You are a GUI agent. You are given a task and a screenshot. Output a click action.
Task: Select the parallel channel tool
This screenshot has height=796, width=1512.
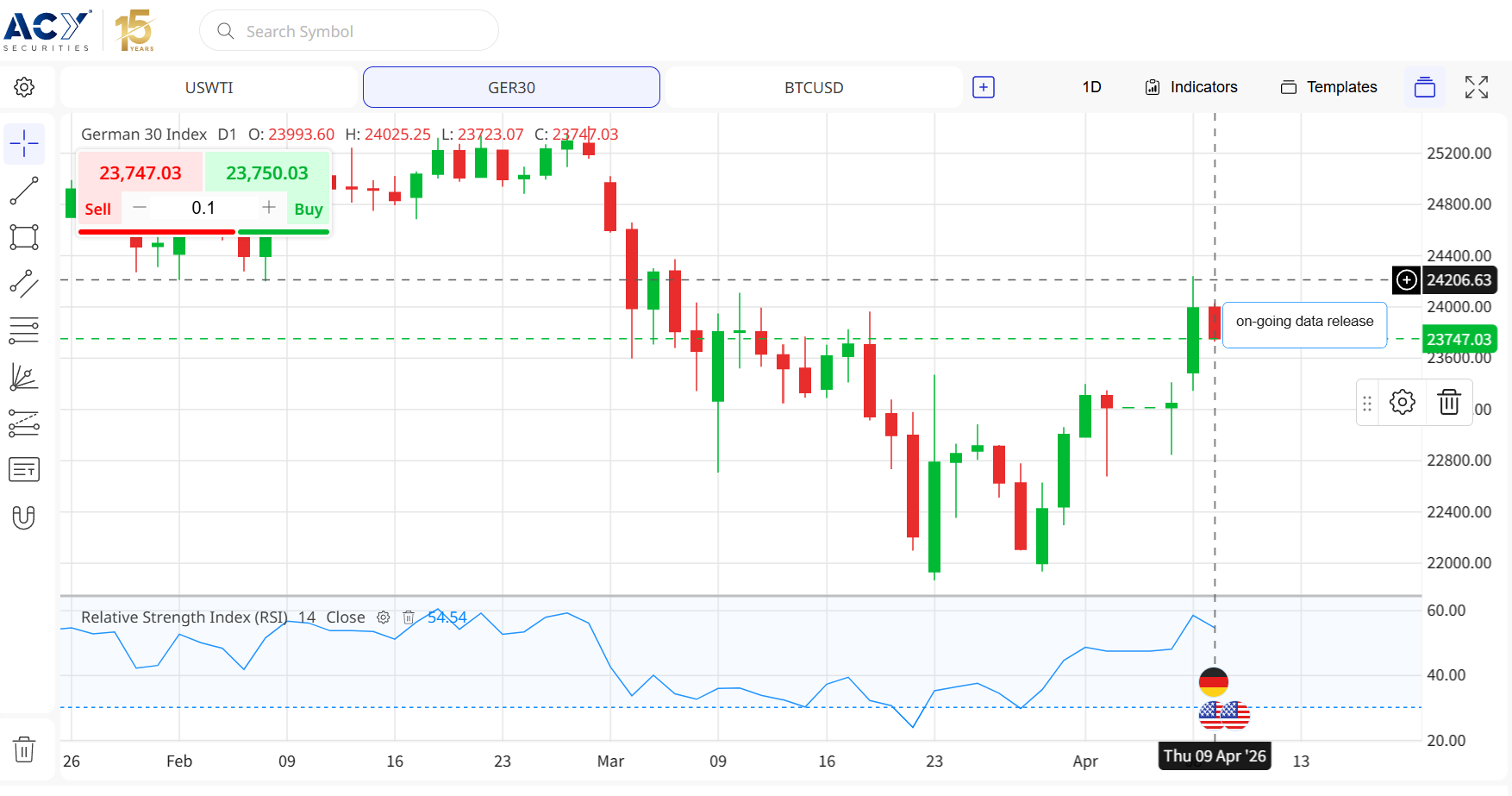(x=24, y=284)
